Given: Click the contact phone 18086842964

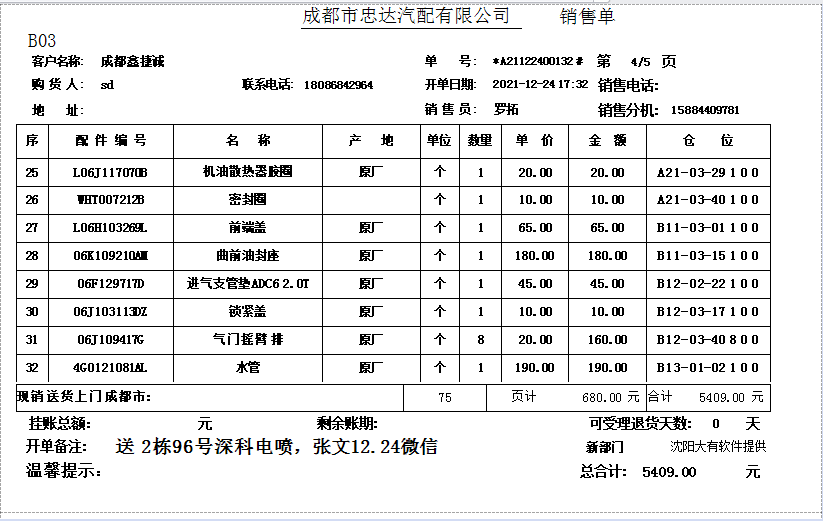Looking at the screenshot, I should tap(338, 85).
